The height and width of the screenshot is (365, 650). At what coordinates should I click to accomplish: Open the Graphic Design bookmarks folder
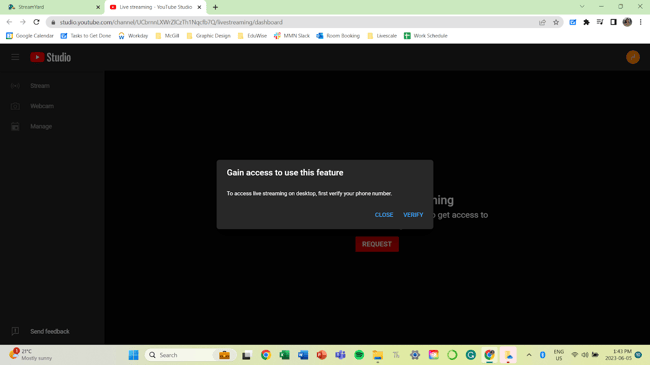pos(209,36)
